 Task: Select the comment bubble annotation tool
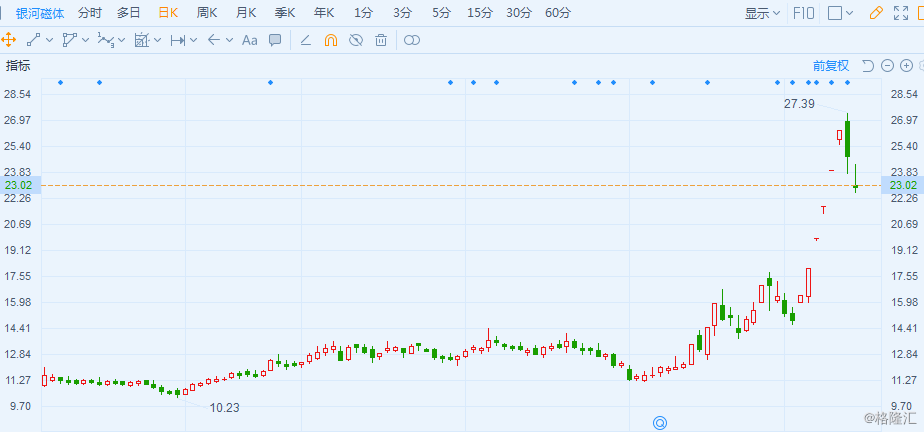275,40
